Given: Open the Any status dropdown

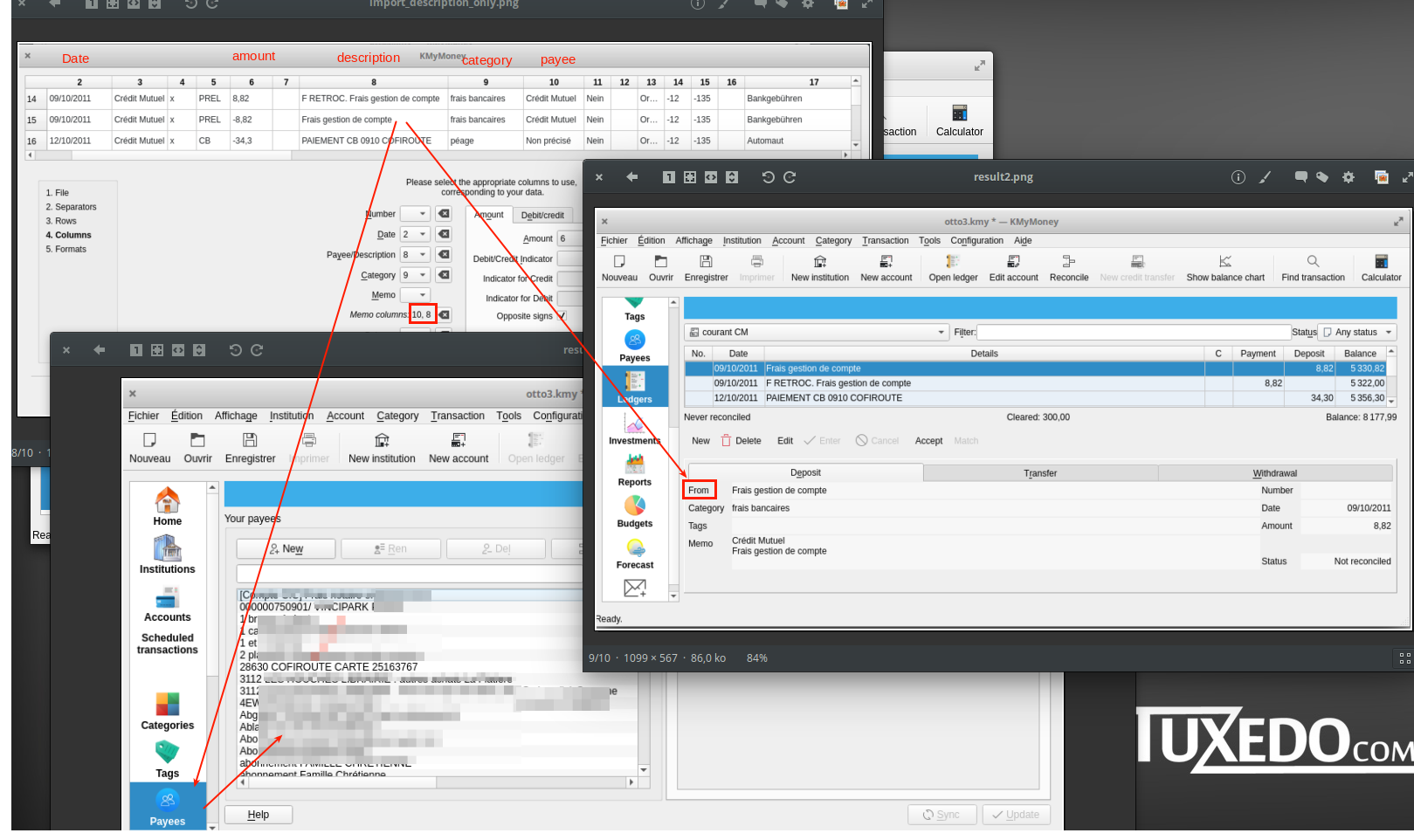Looking at the screenshot, I should coord(1357,333).
